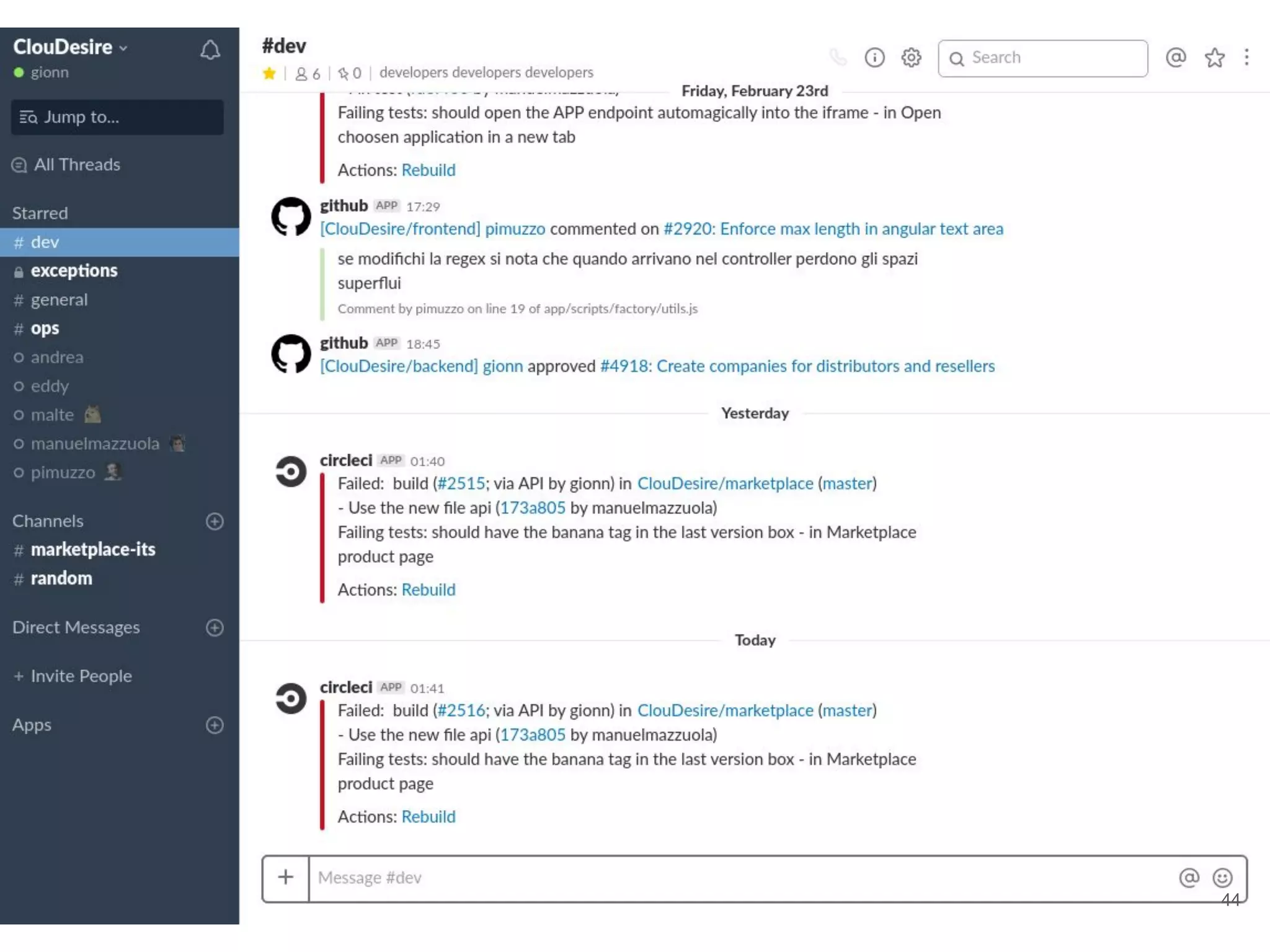Switch to the exceptions channel
Viewport: 1270px width, 952px height.
point(74,271)
